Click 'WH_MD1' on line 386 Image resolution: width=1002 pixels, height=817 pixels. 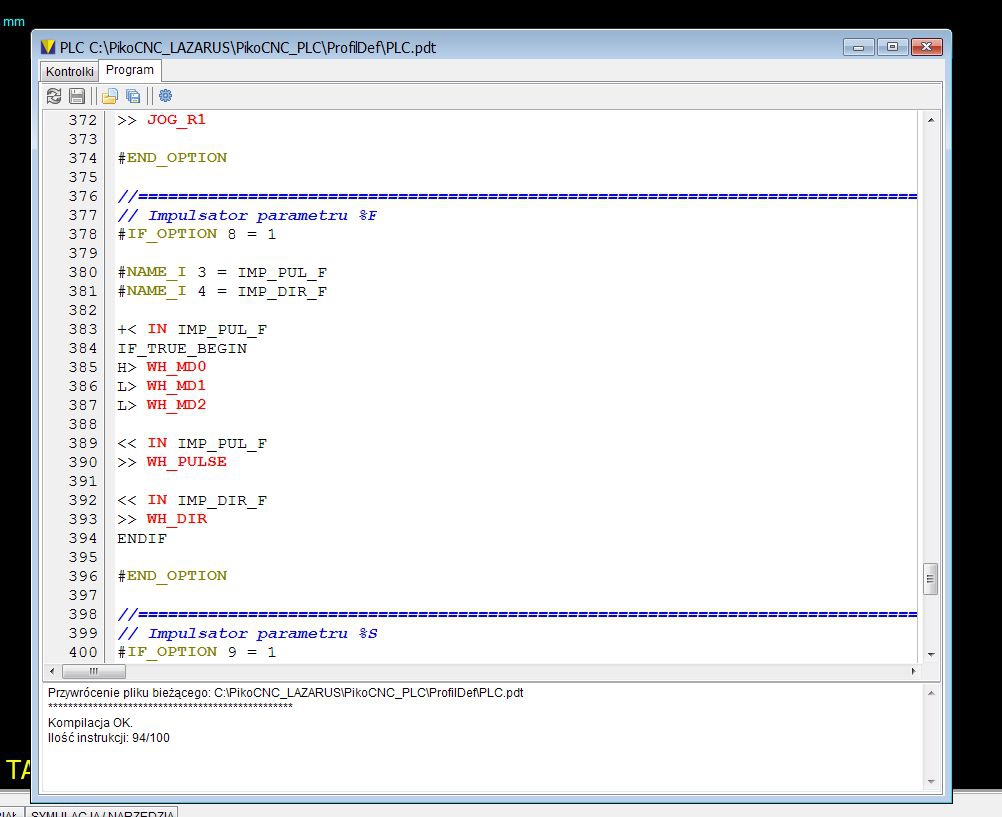tap(176, 386)
